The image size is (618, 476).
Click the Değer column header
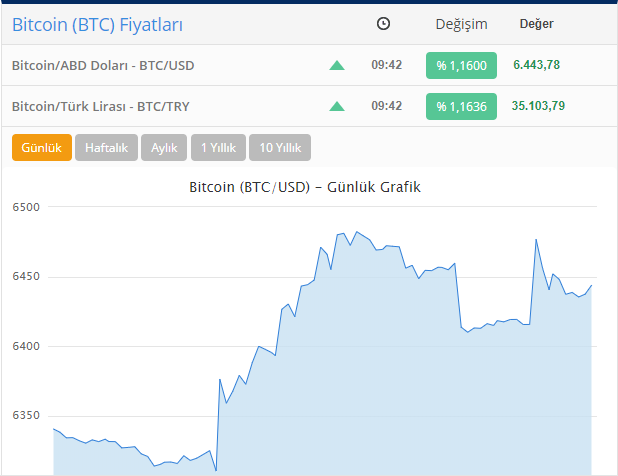coord(536,24)
